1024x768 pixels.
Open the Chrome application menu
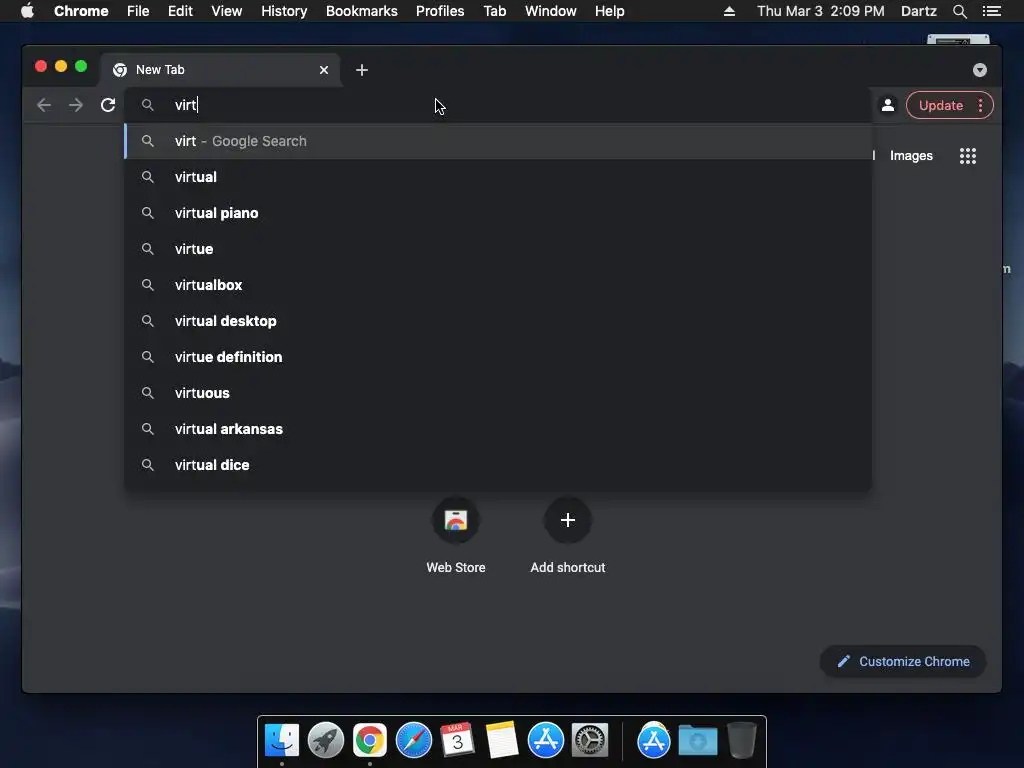[81, 11]
